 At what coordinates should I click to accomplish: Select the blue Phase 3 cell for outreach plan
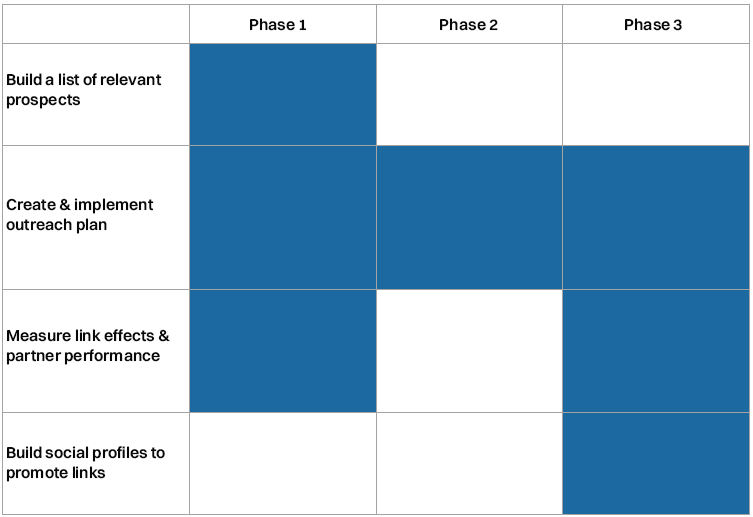(656, 217)
